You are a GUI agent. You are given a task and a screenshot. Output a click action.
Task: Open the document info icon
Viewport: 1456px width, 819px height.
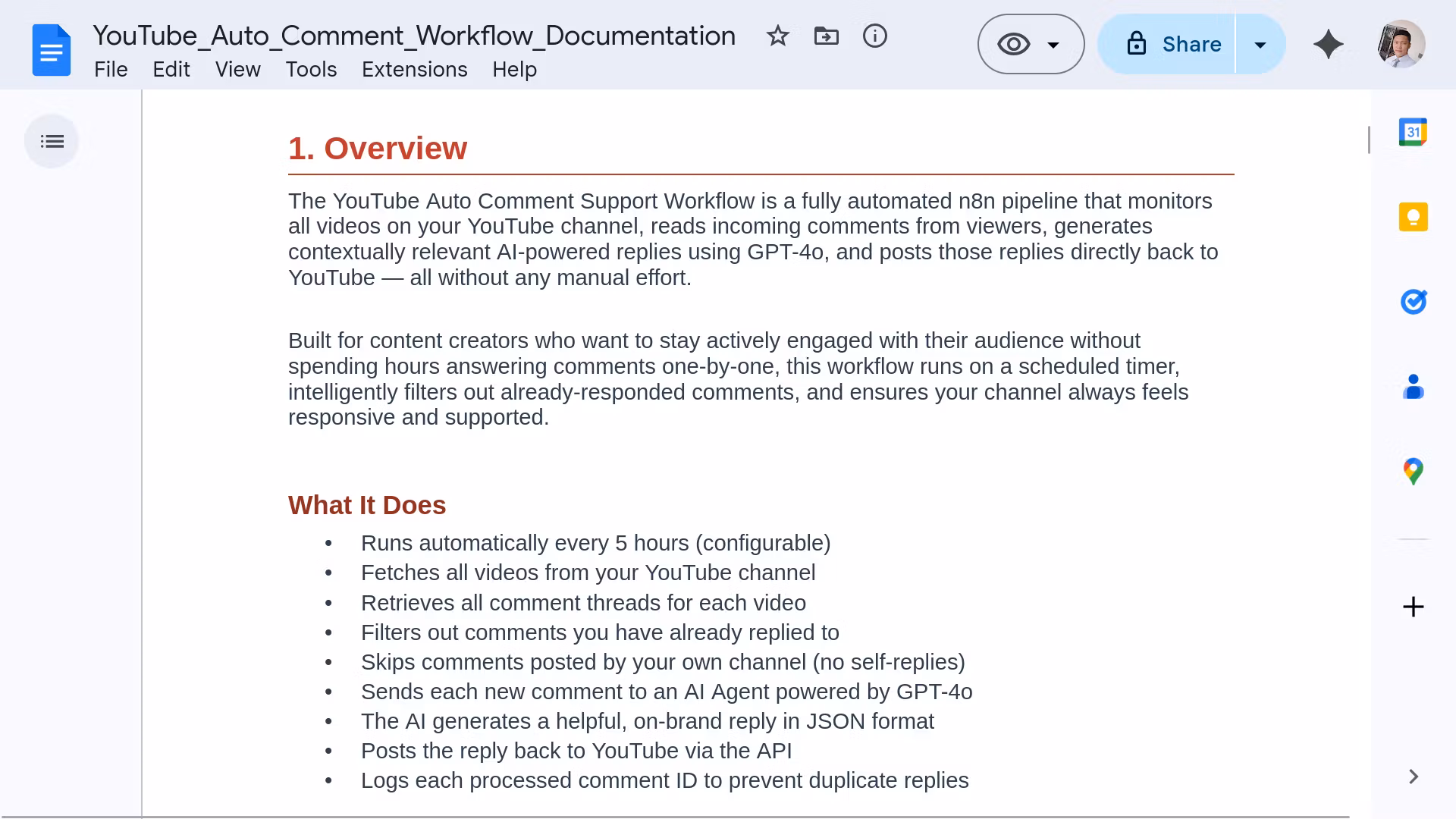click(x=874, y=36)
